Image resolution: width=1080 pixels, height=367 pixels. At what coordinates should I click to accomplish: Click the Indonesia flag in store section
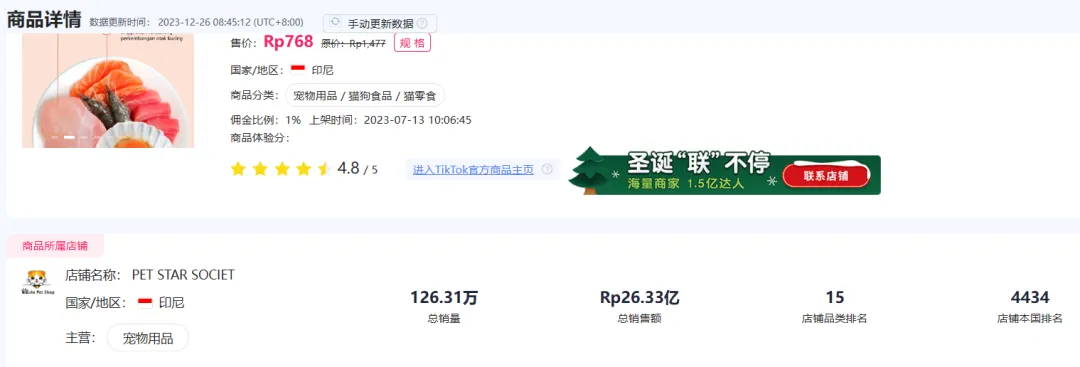pos(145,302)
